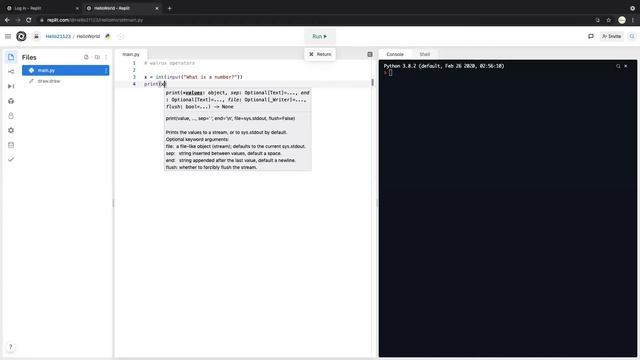Open the Version control sidebar icon
640x360 pixels.
click(x=11, y=72)
